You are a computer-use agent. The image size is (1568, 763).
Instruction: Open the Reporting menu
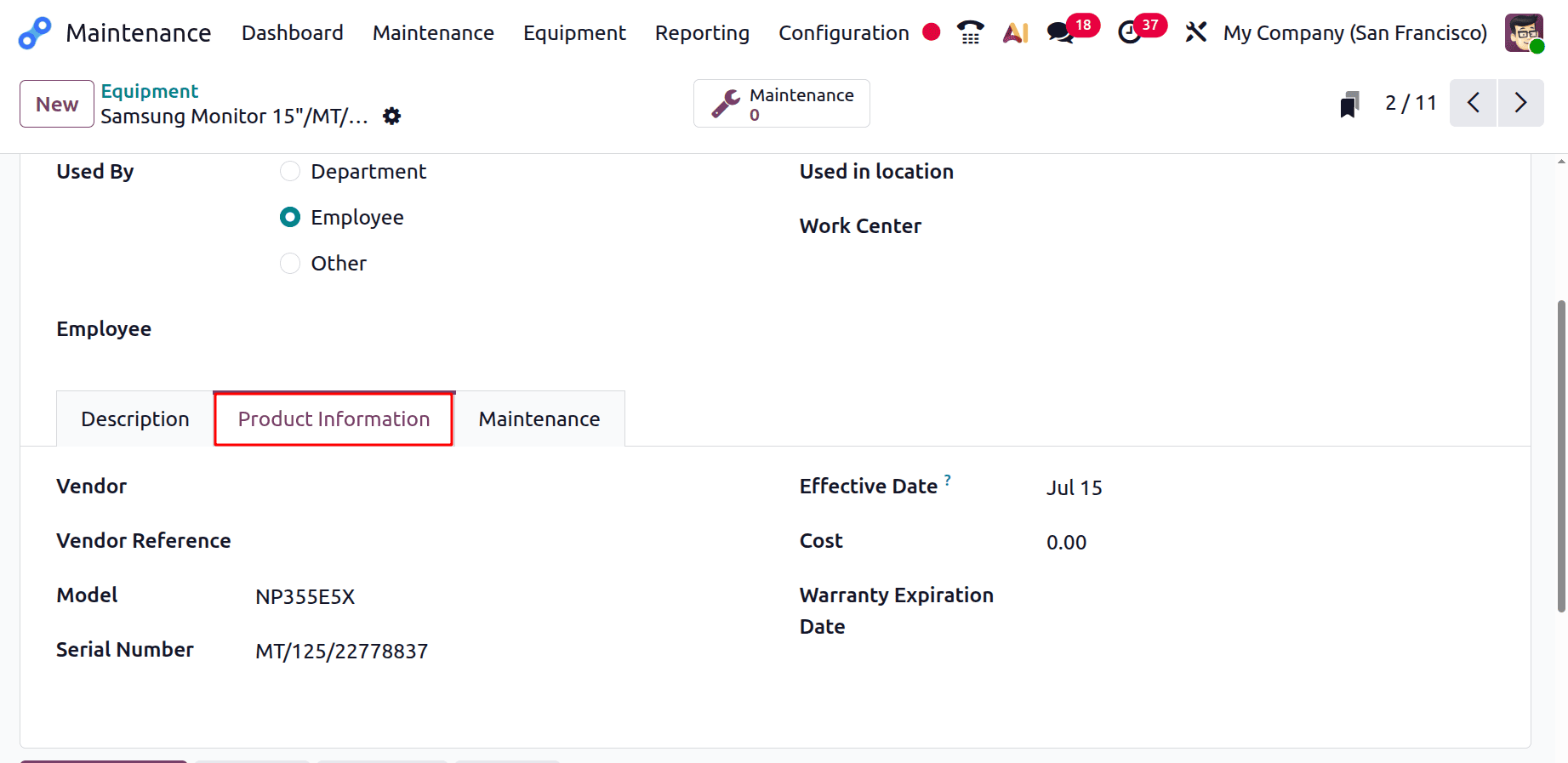click(702, 32)
